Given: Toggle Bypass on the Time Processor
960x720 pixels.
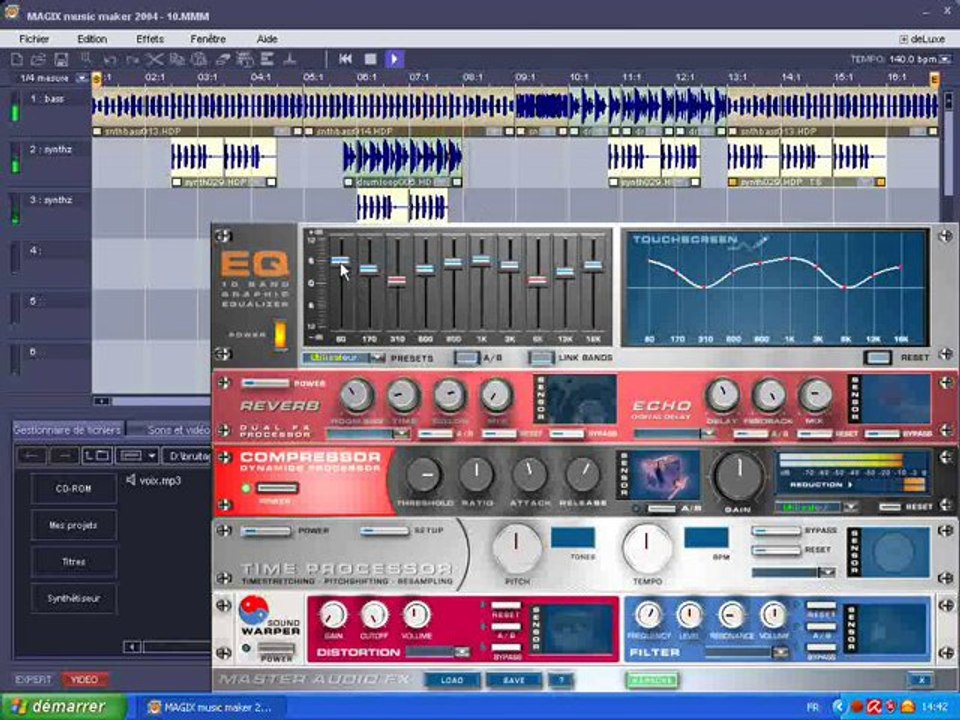Looking at the screenshot, I should 776,531.
